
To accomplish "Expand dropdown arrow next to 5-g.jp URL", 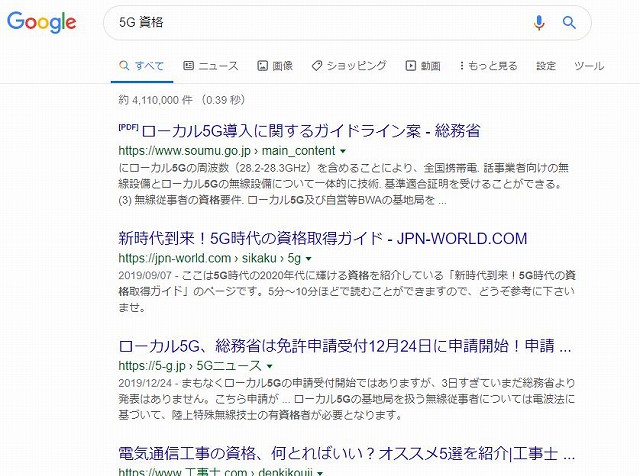I will click(269, 366).
